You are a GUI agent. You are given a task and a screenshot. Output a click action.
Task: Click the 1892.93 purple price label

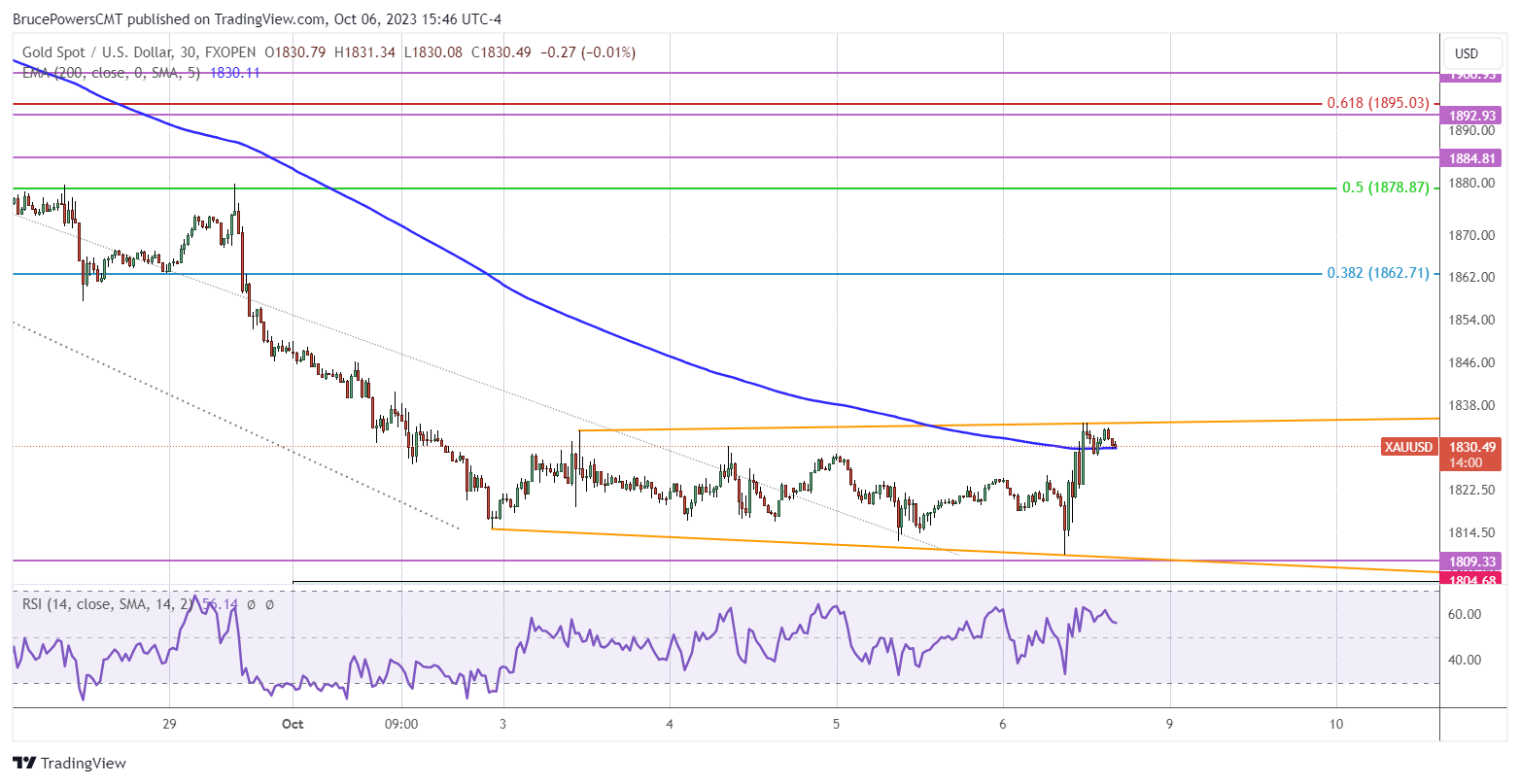pyautogui.click(x=1470, y=116)
